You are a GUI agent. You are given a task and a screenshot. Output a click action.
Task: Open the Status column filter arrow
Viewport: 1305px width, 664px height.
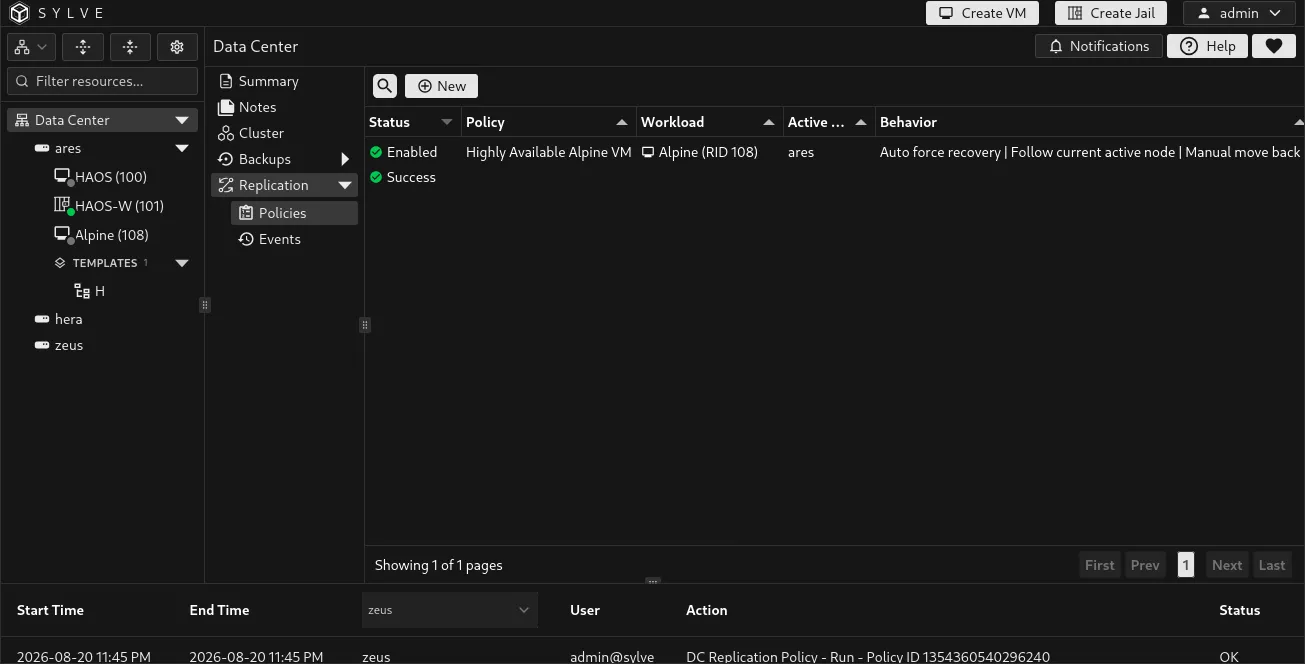[x=447, y=122]
